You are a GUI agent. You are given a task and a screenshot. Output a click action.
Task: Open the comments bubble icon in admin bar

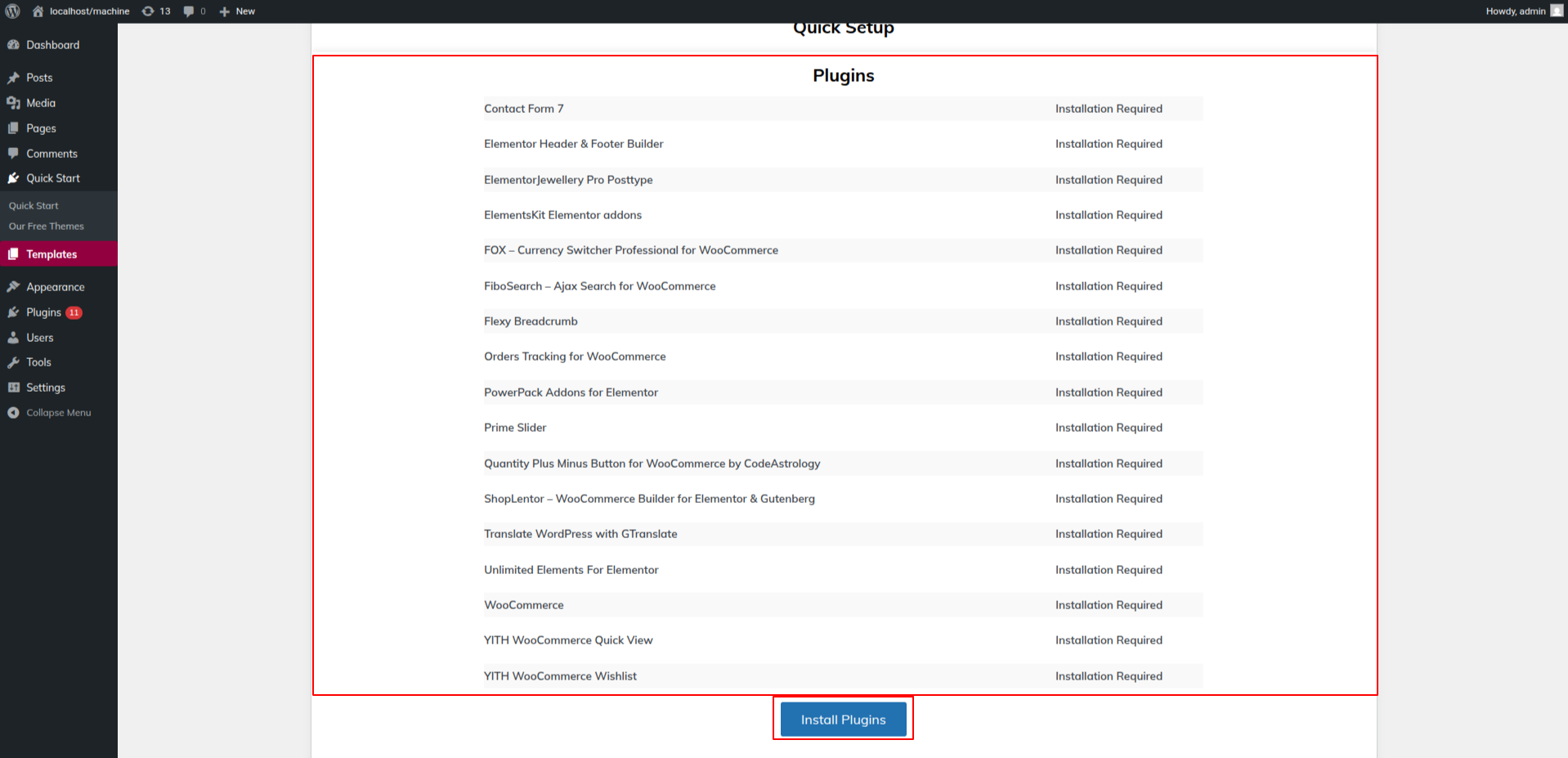pyautogui.click(x=189, y=11)
